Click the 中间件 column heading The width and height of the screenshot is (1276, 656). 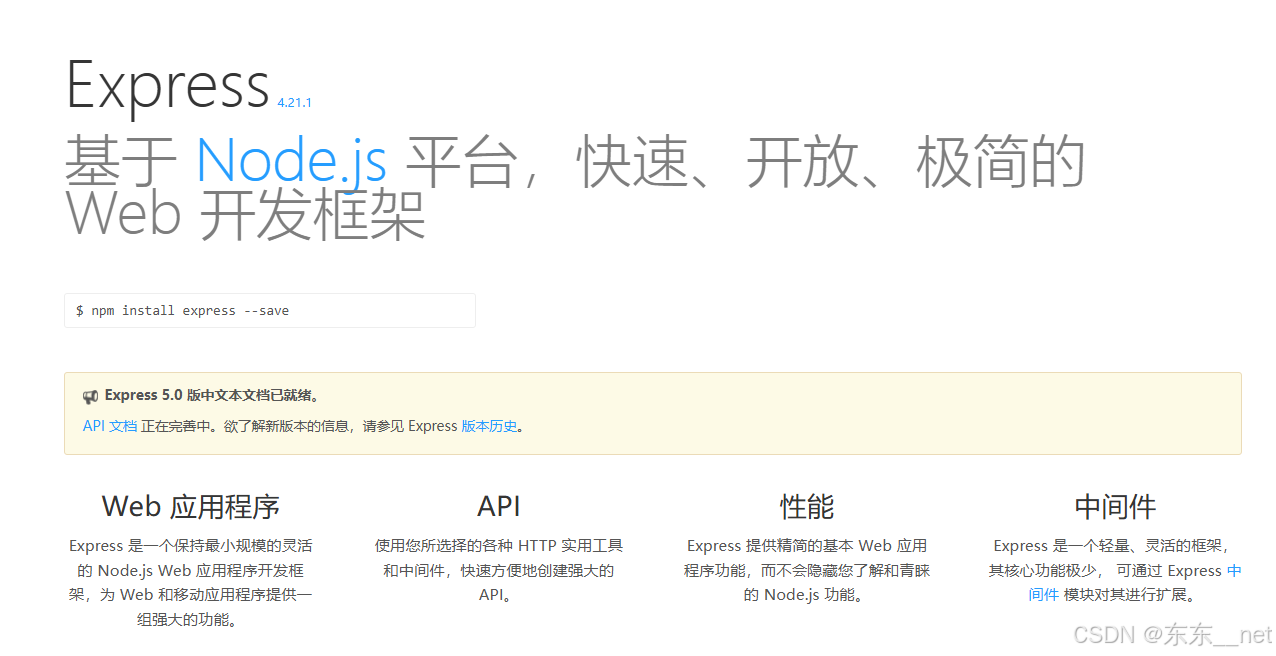[1115, 507]
